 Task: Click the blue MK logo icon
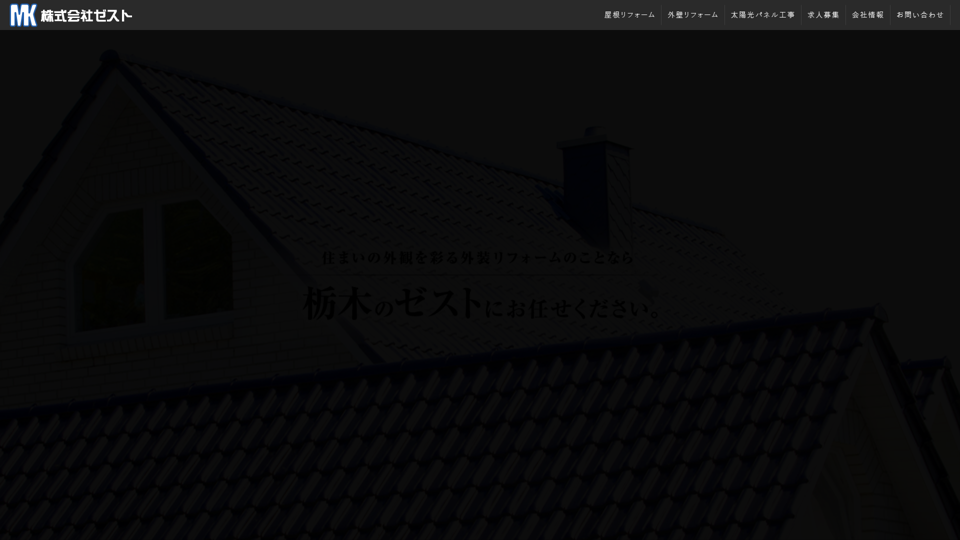pyautogui.click(x=23, y=15)
